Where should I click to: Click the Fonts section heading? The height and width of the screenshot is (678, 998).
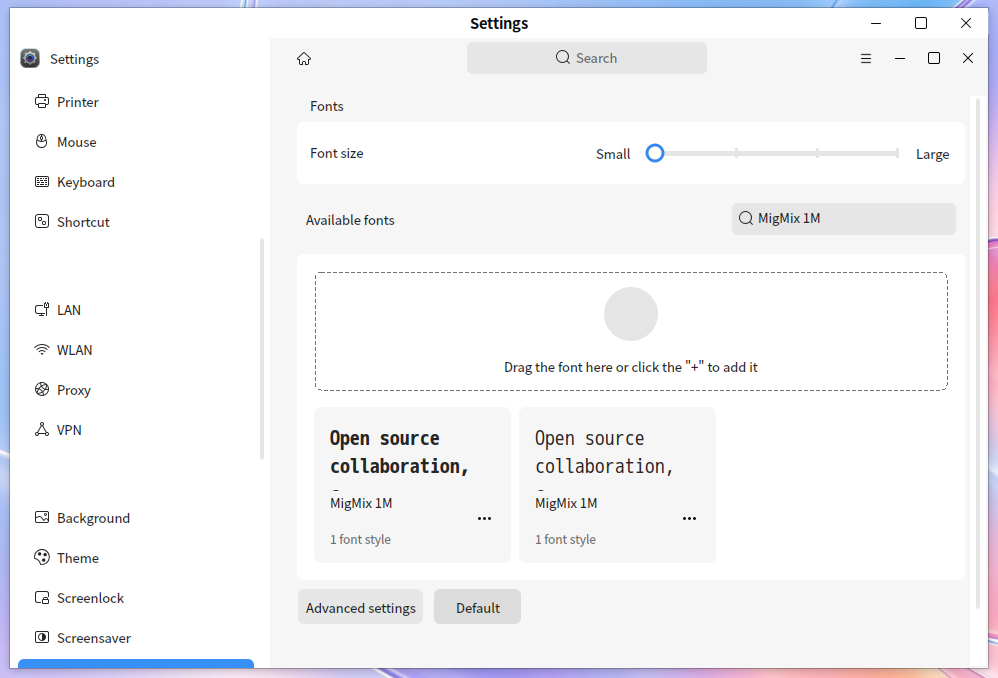point(327,106)
